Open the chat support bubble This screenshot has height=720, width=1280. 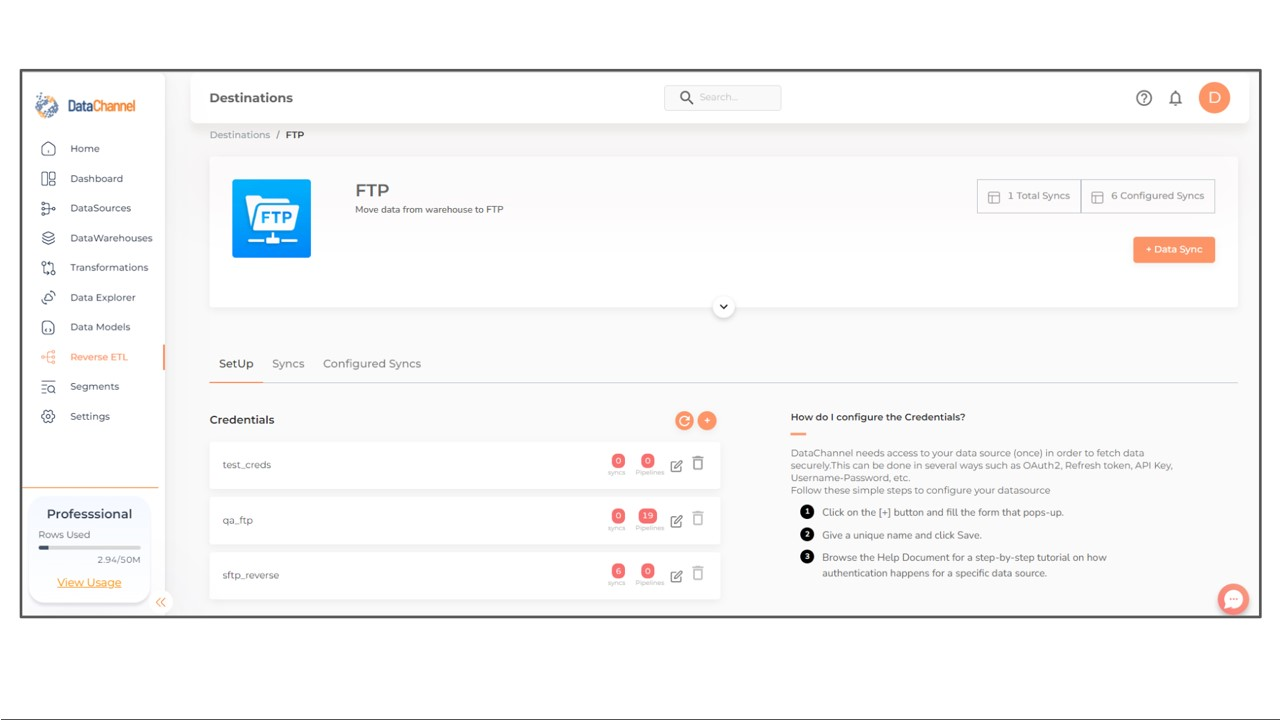[1233, 599]
